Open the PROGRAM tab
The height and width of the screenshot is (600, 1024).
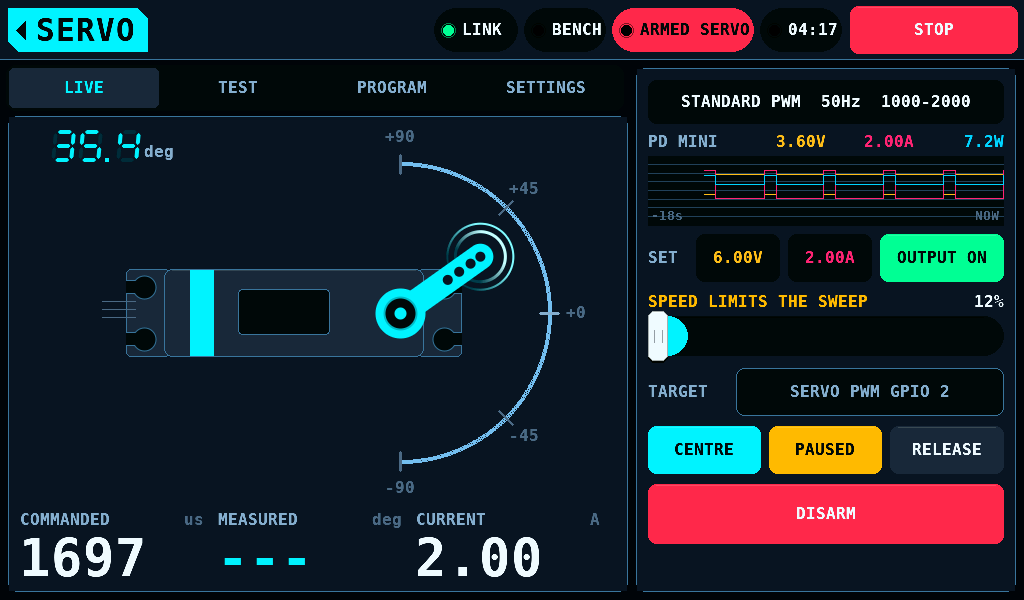click(x=392, y=87)
